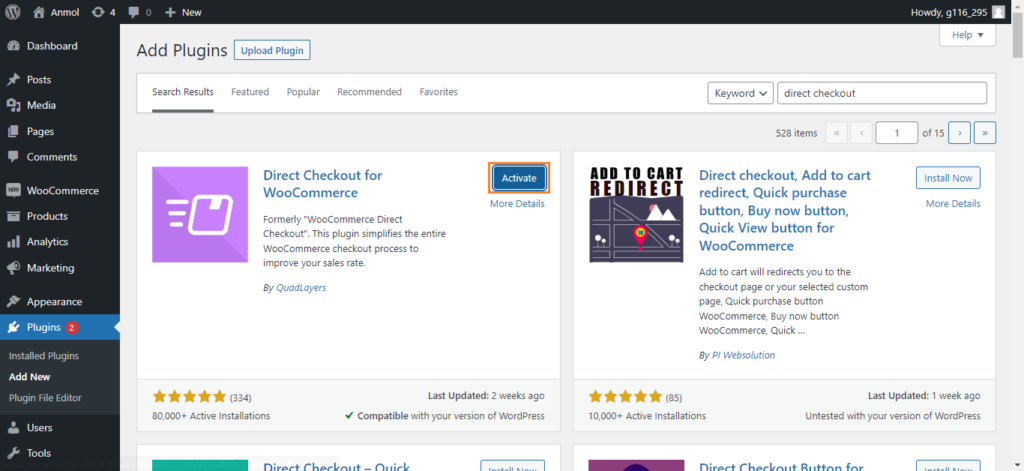Open More Details for Add to cart redirect plugin

(x=953, y=204)
